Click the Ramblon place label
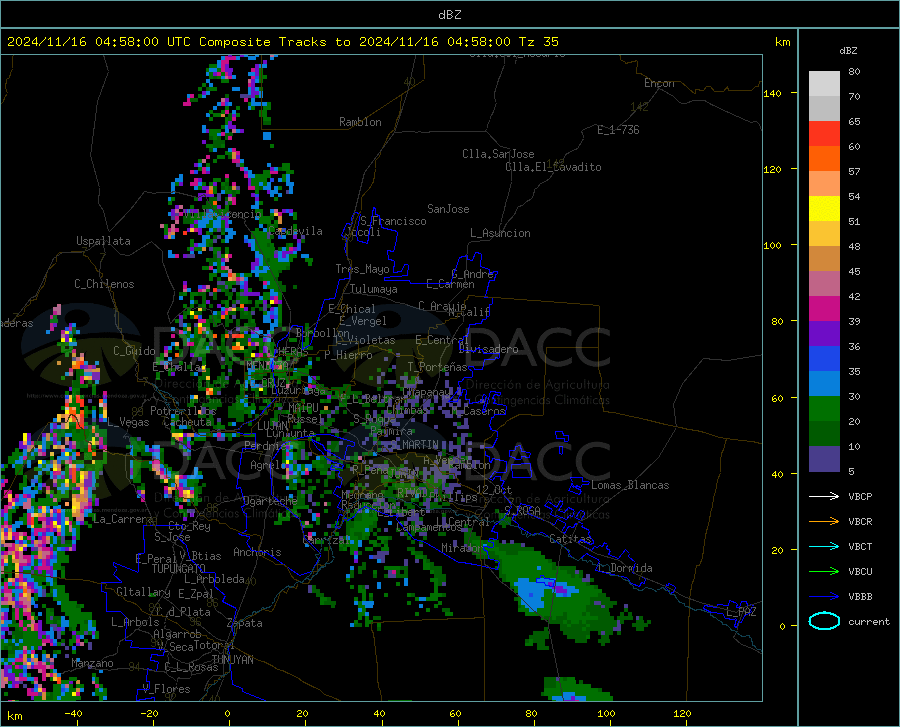Image resolution: width=900 pixels, height=727 pixels. pos(360,122)
